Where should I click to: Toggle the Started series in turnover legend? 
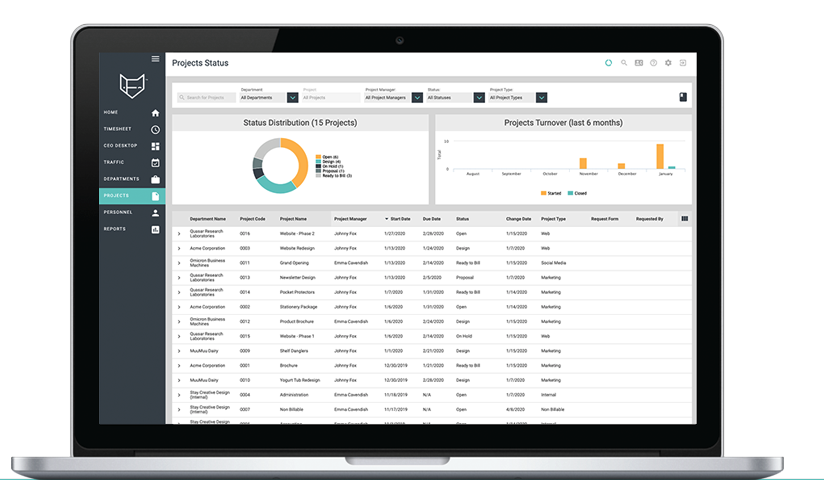point(550,193)
